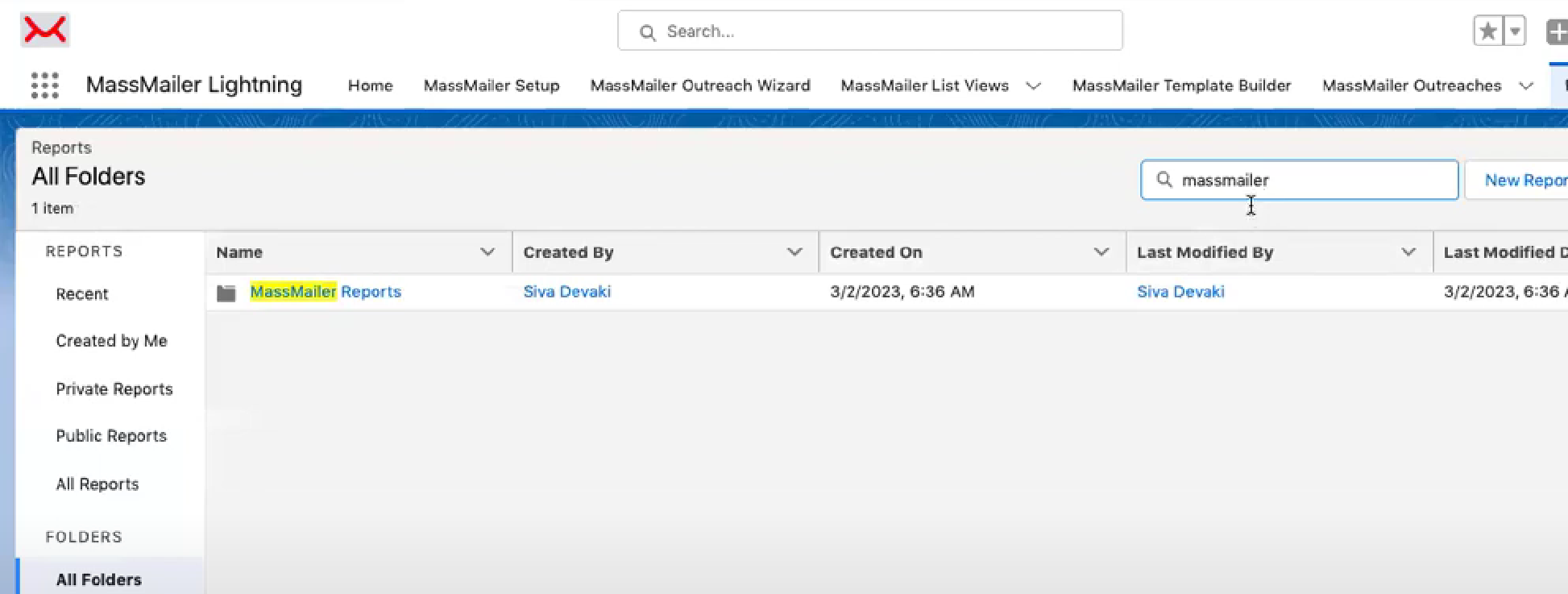
Task: Click the global actions plus icon
Action: [x=1557, y=31]
